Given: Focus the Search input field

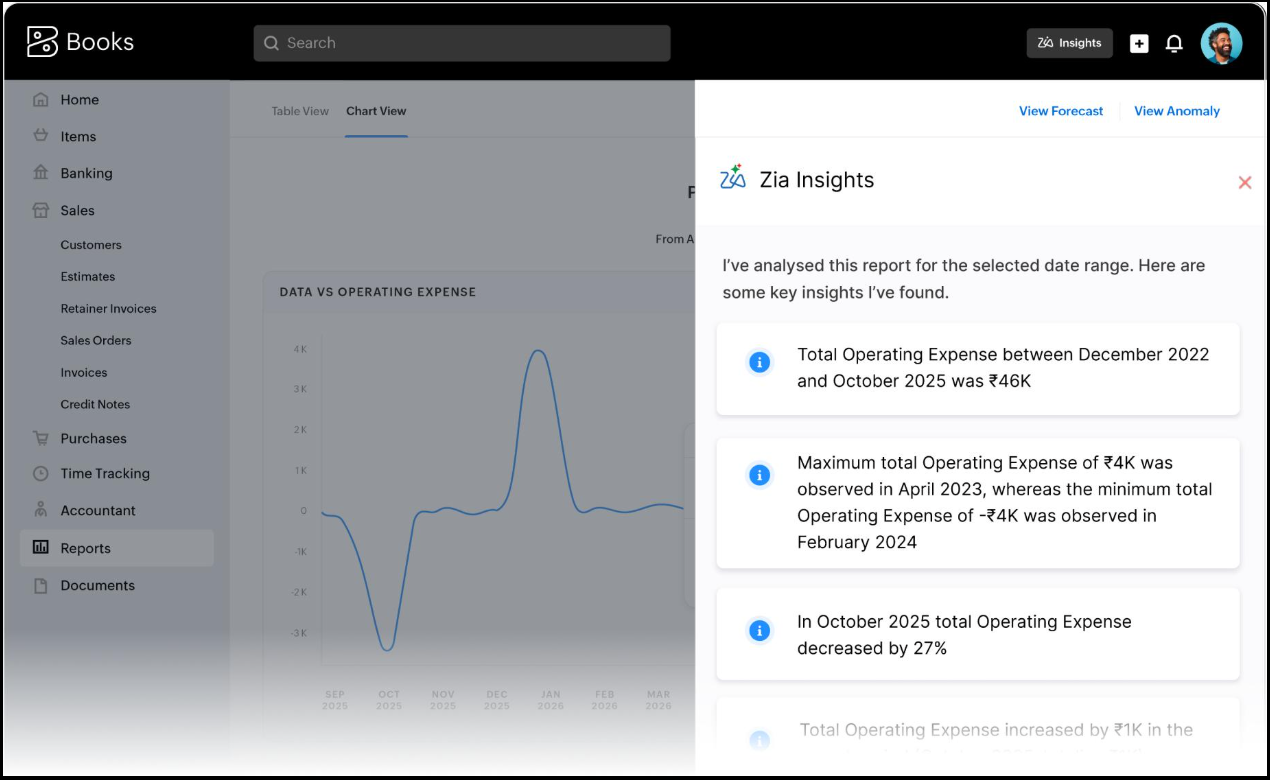Looking at the screenshot, I should pyautogui.click(x=462, y=43).
